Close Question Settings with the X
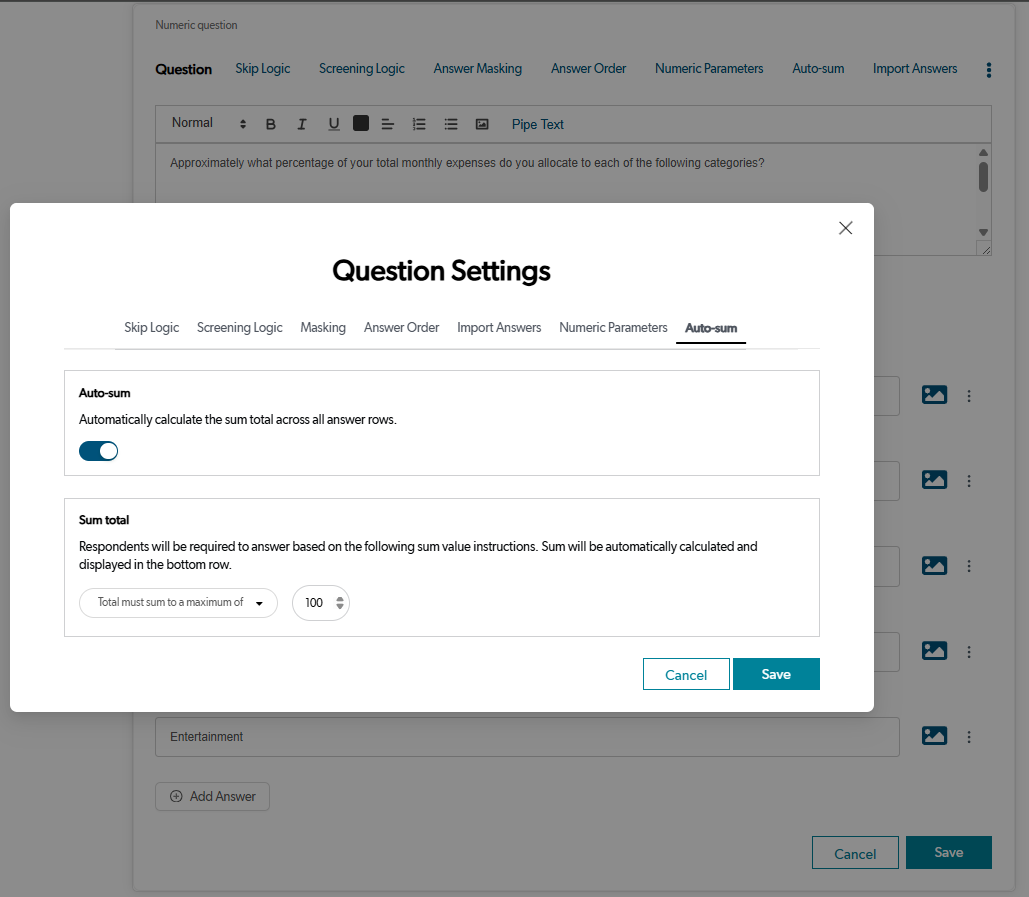Viewport: 1029px width, 897px height. [x=845, y=228]
